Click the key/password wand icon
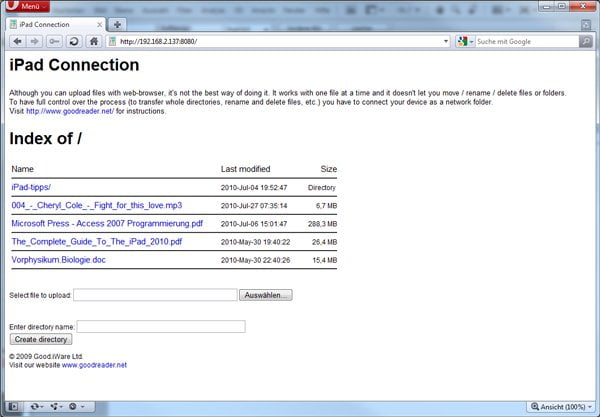The width and height of the screenshot is (600, 417). click(54, 42)
